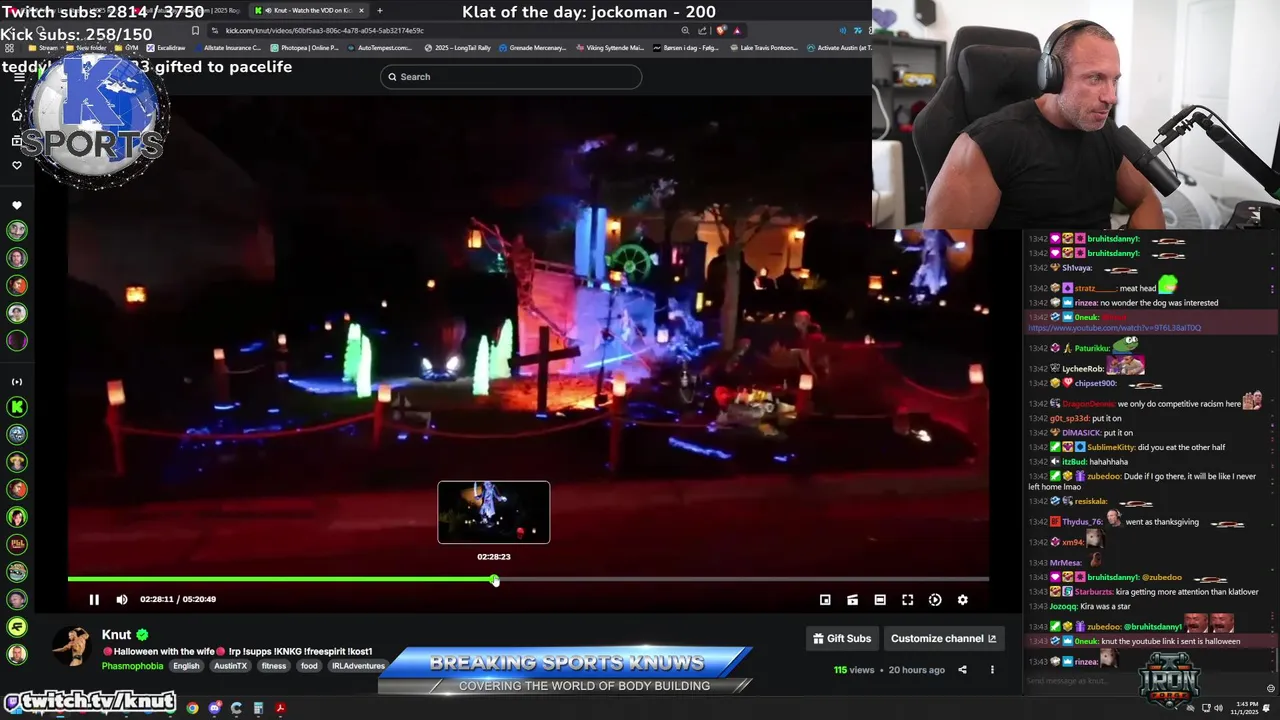Open the first followed channel avatar in sidebar
The height and width of the screenshot is (720, 1280).
pos(17,230)
